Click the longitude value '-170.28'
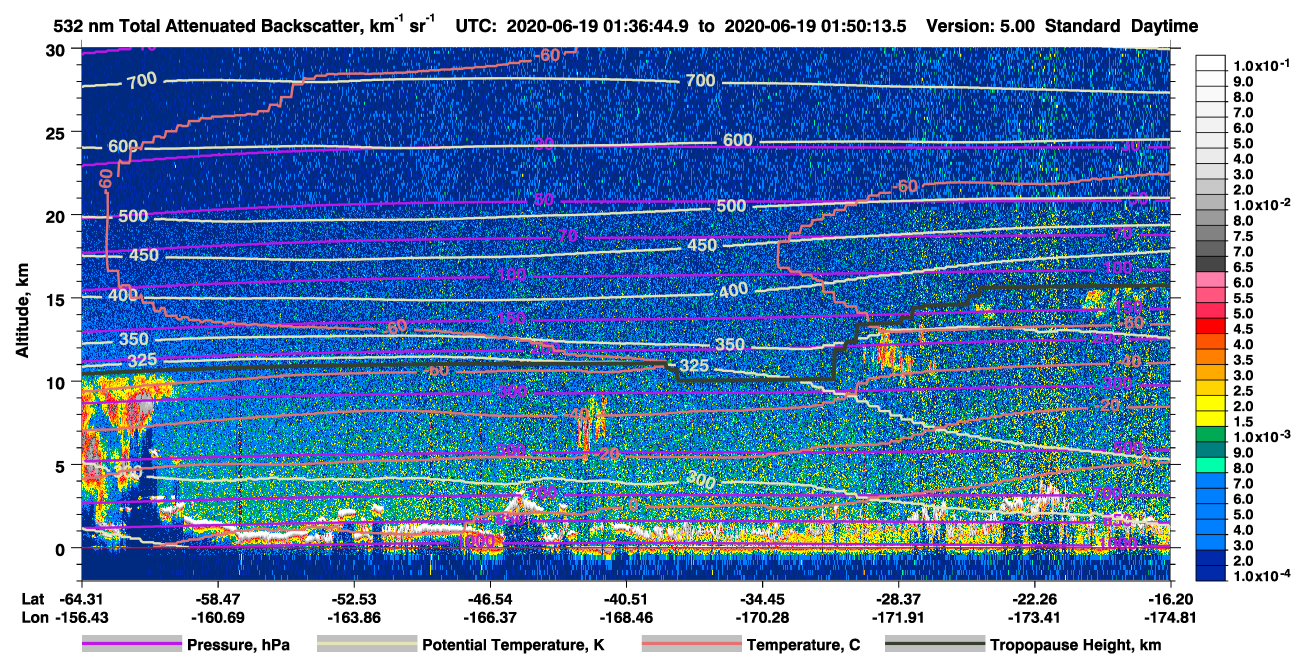This screenshot has height=667, width=1300. tap(763, 617)
